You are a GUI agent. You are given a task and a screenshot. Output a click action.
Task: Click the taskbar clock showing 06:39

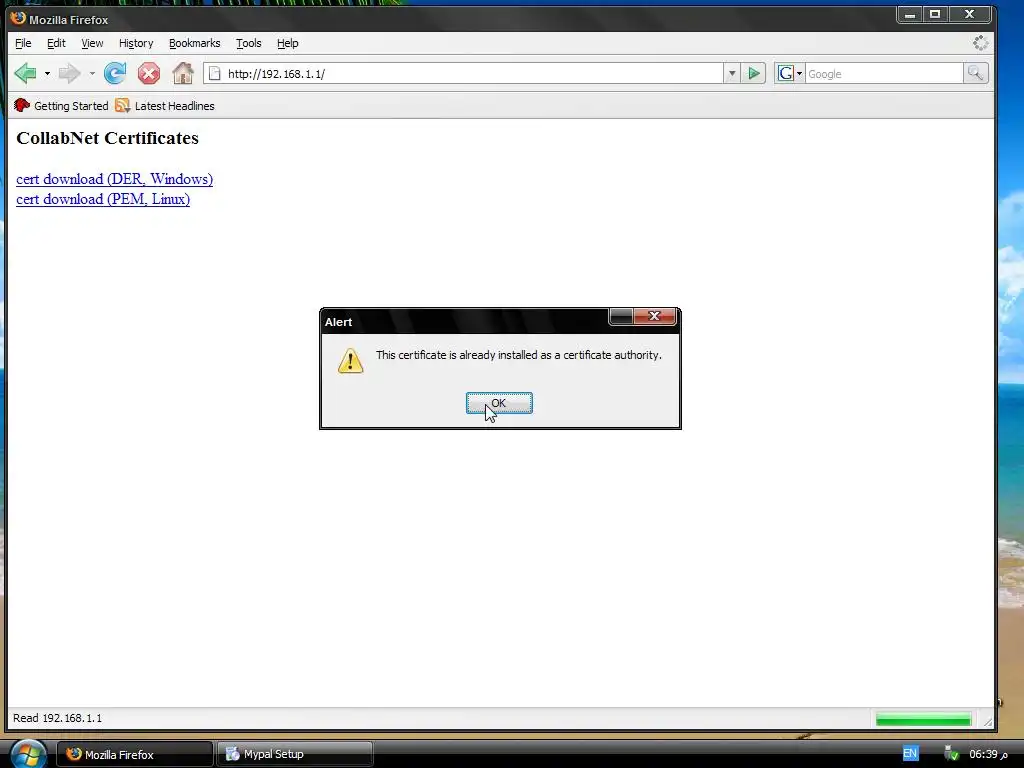coord(988,754)
